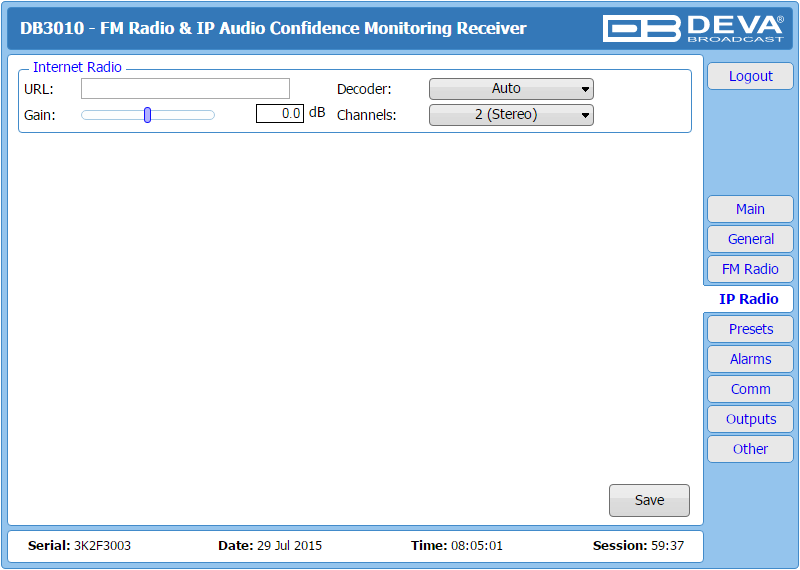Click the Date value 29 Jul 2015
The image size is (800, 570).
coord(289,546)
